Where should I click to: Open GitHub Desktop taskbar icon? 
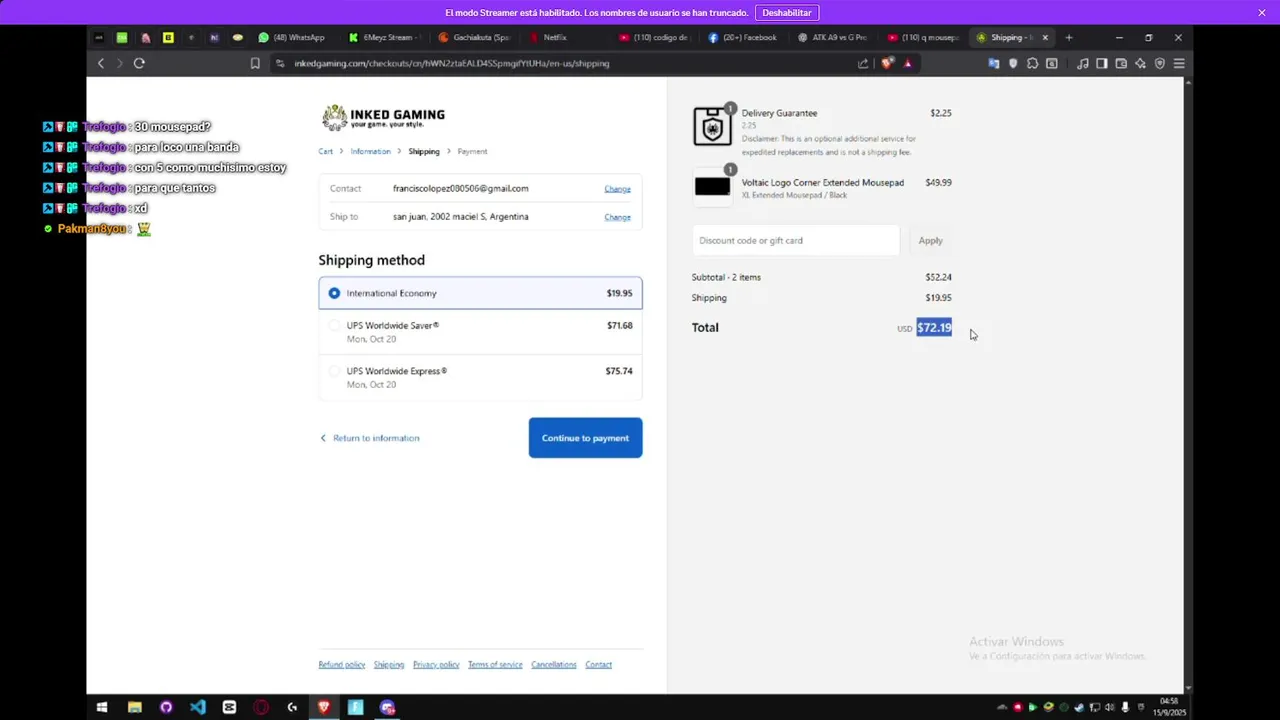tap(166, 707)
